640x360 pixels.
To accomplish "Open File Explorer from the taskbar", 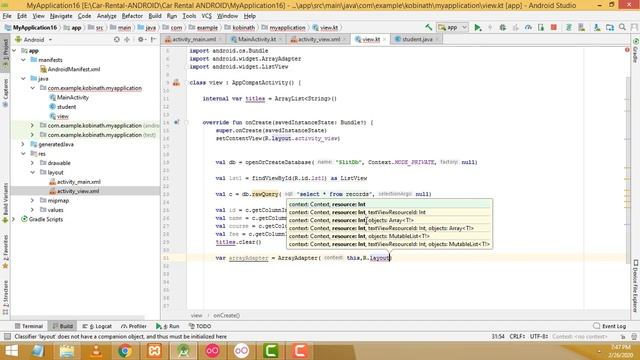I will 67,351.
